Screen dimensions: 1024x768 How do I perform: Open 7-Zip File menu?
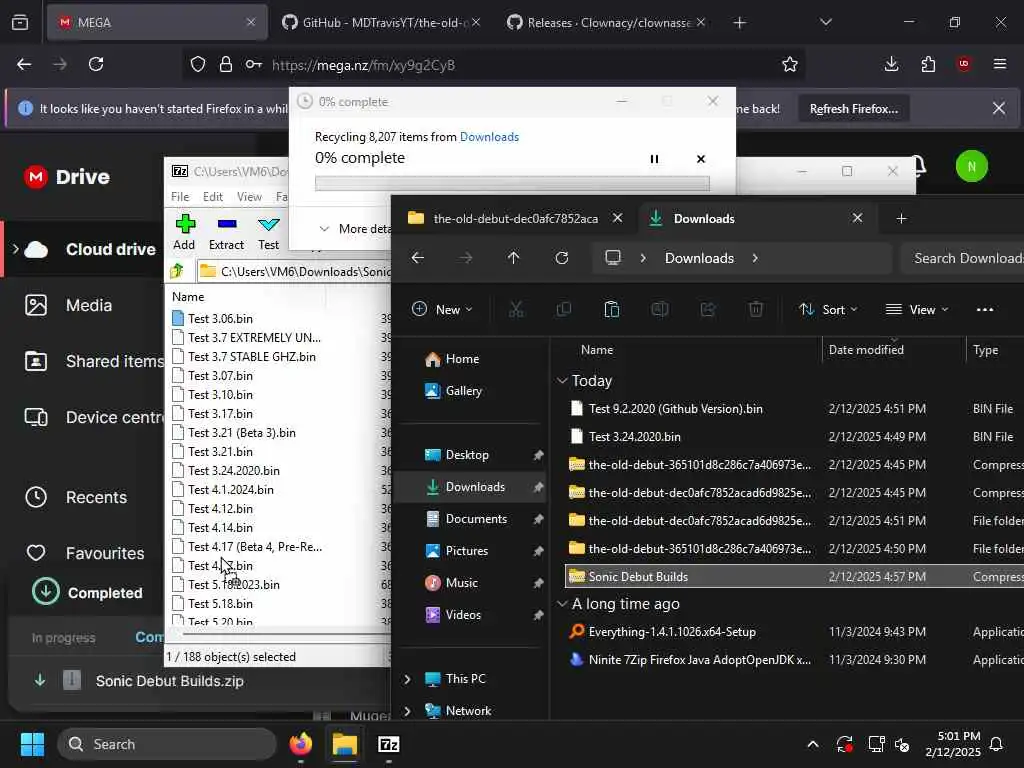click(180, 197)
